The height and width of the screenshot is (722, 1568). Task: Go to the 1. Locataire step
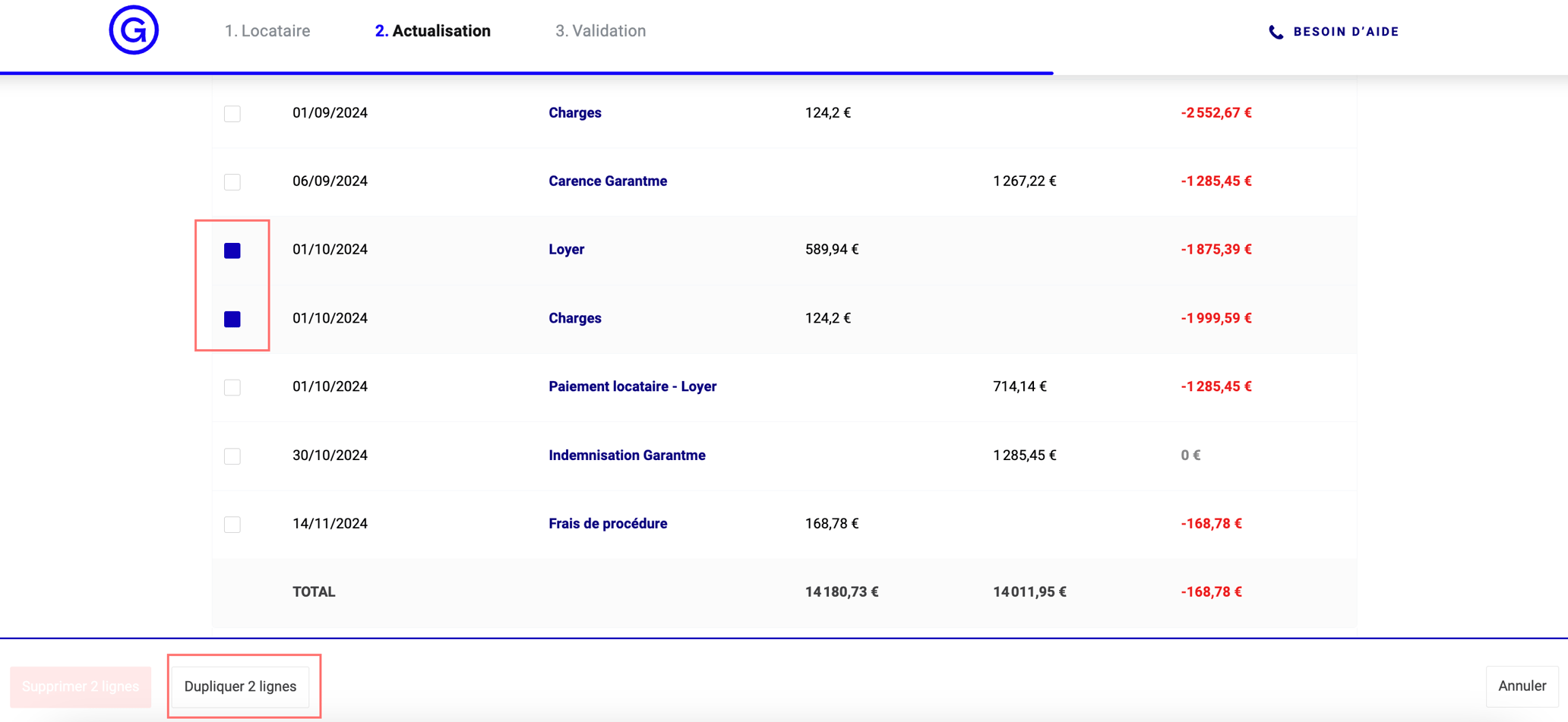[x=267, y=31]
